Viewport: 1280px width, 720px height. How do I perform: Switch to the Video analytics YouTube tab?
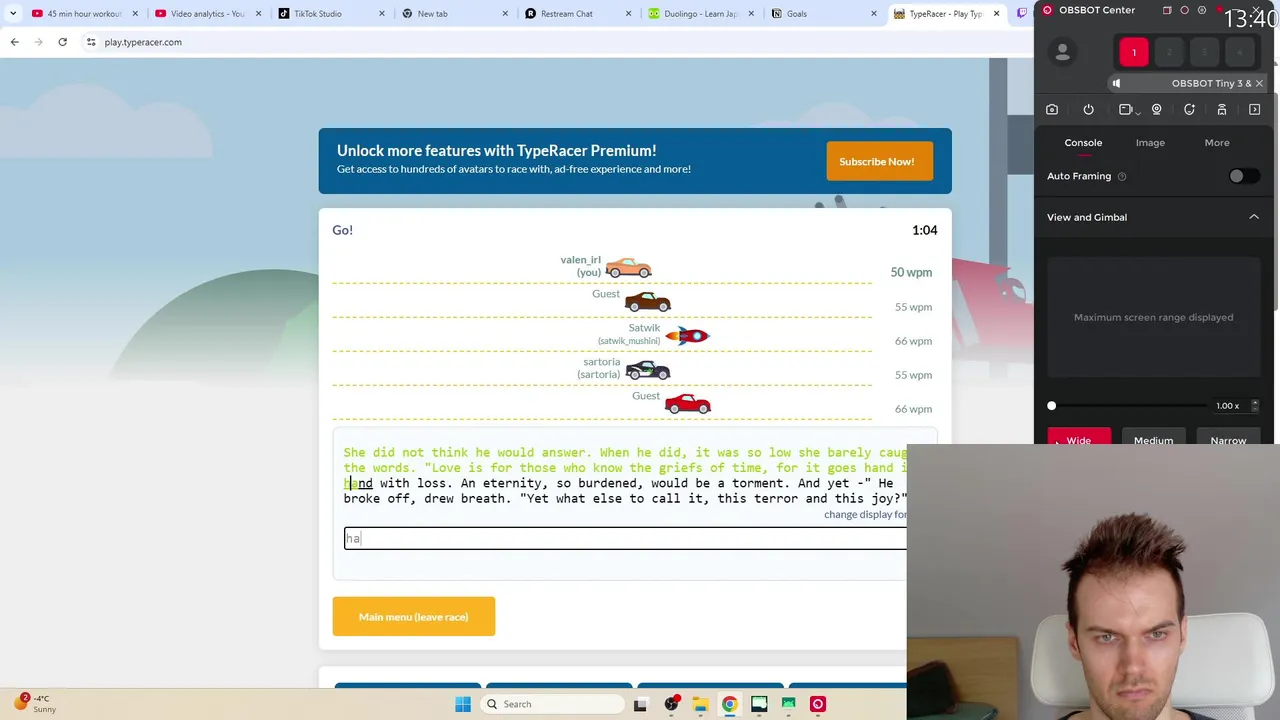click(x=207, y=14)
